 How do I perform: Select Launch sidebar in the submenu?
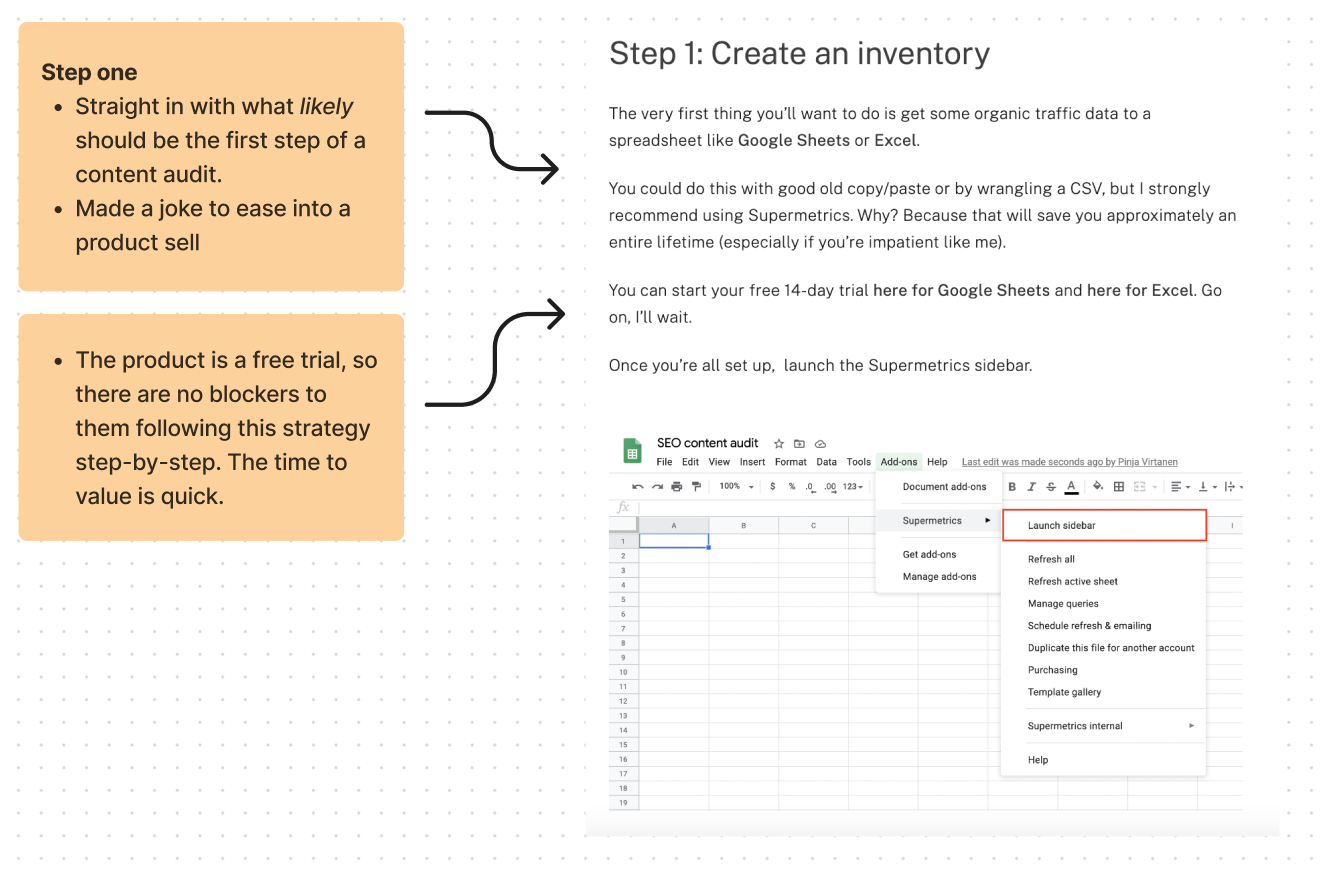pyautogui.click(x=1104, y=525)
